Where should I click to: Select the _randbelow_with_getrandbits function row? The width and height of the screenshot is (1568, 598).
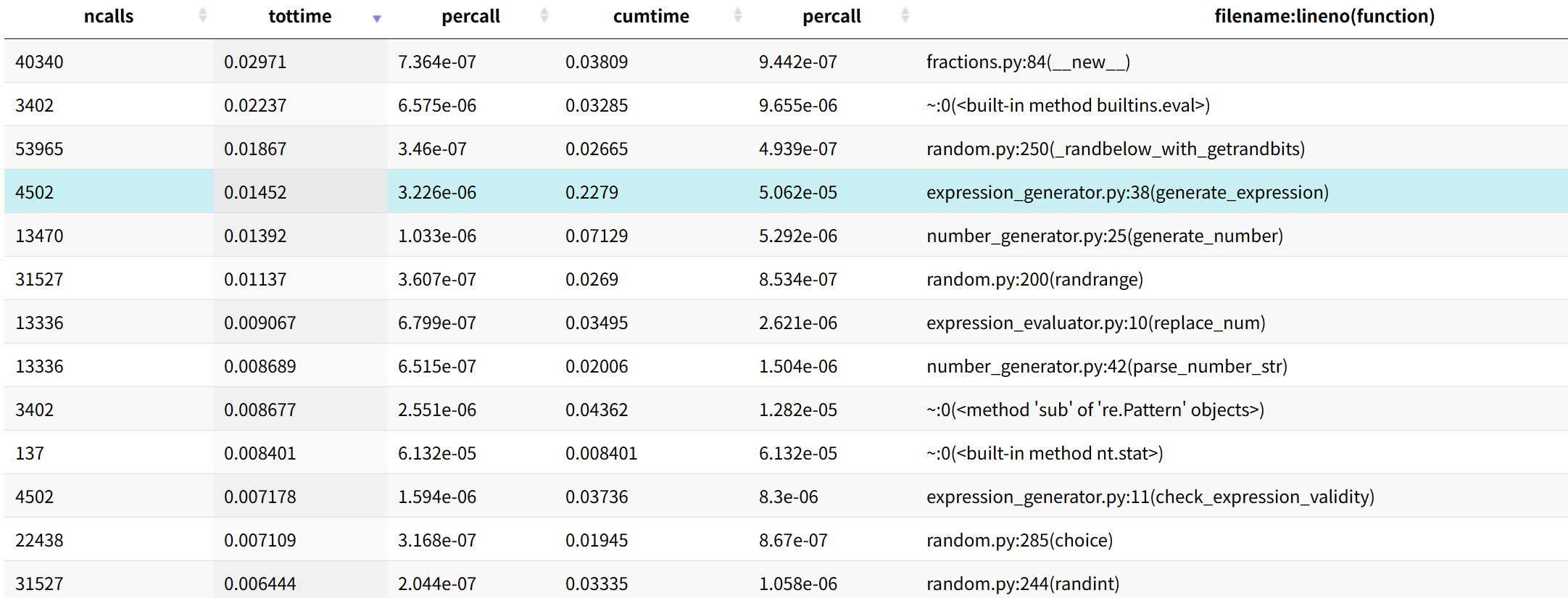pos(1115,149)
